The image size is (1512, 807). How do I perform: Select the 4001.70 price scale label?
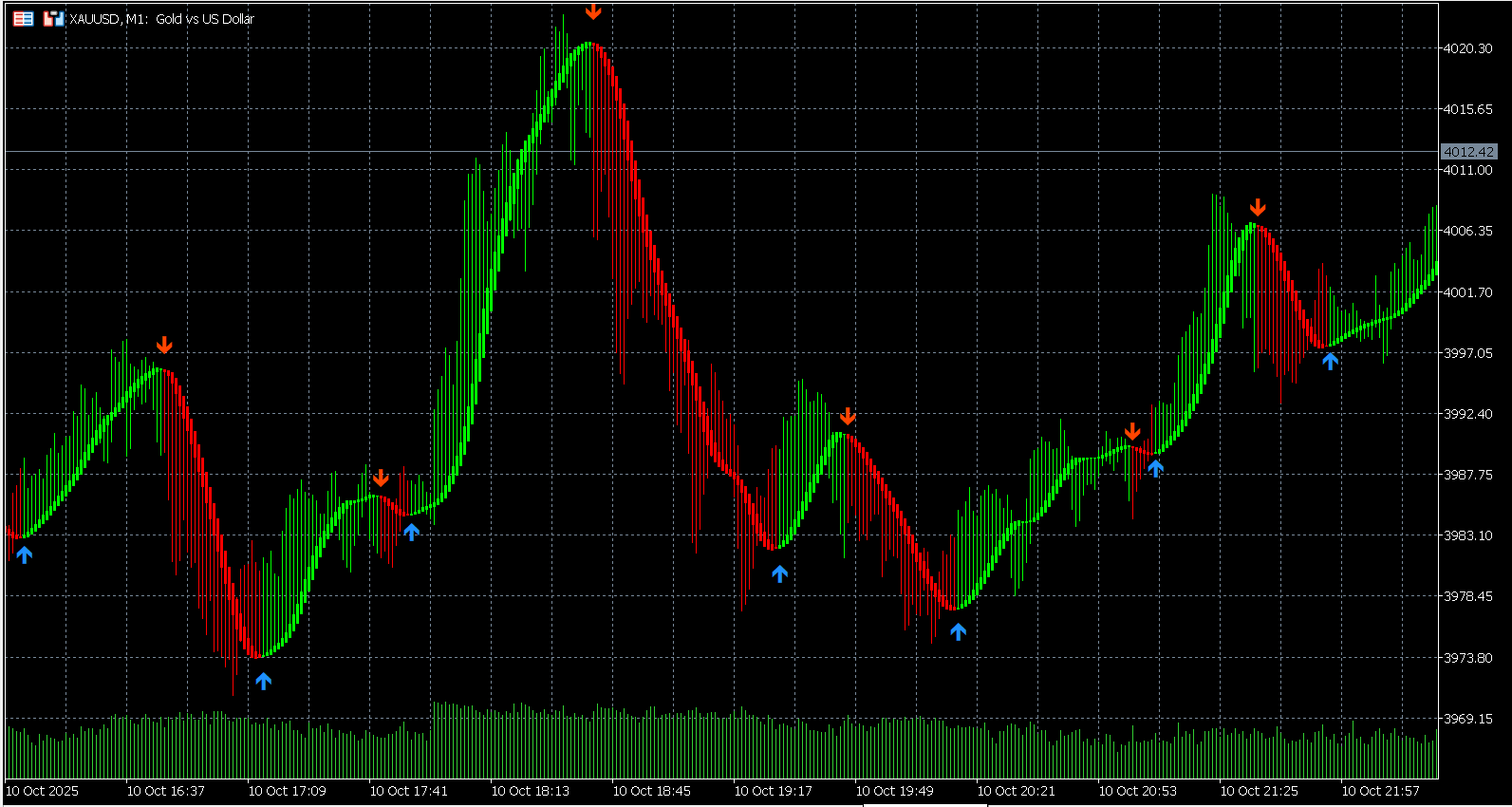tap(1468, 292)
